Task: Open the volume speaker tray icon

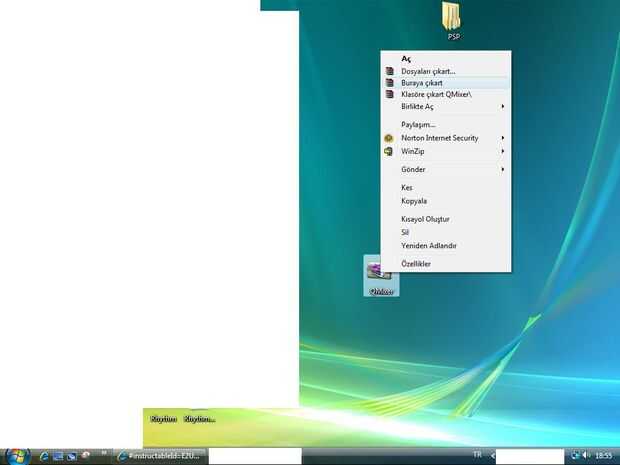Action: tap(586, 456)
